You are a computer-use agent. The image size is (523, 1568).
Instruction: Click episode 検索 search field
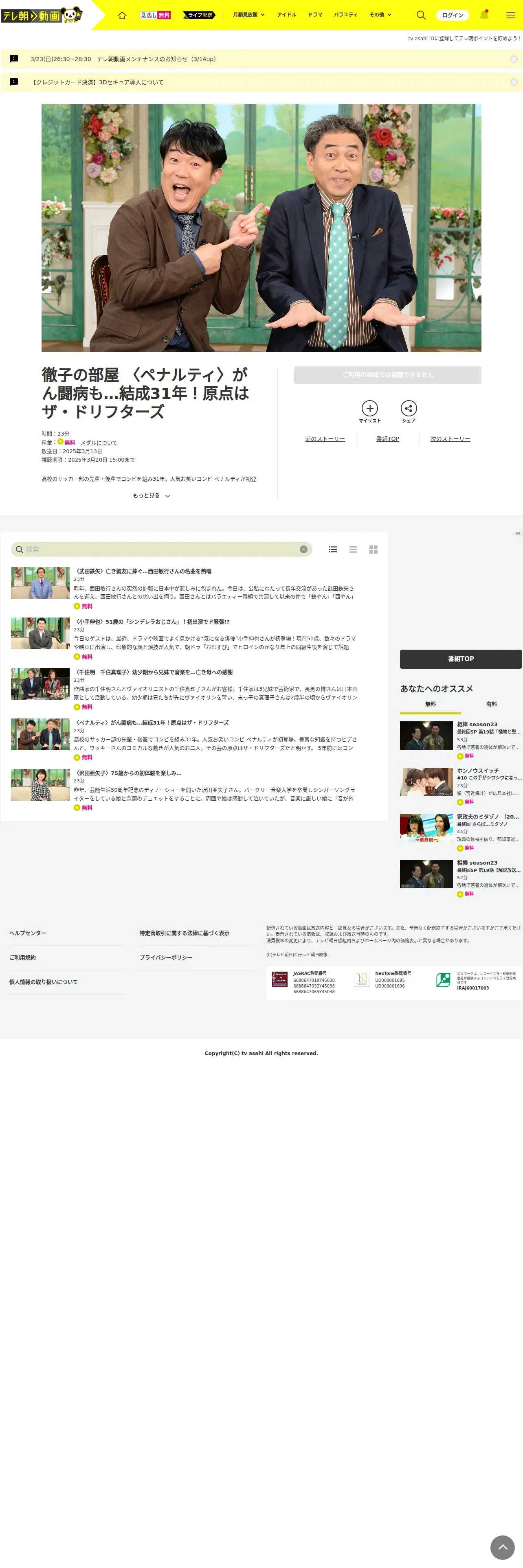pyautogui.click(x=161, y=549)
